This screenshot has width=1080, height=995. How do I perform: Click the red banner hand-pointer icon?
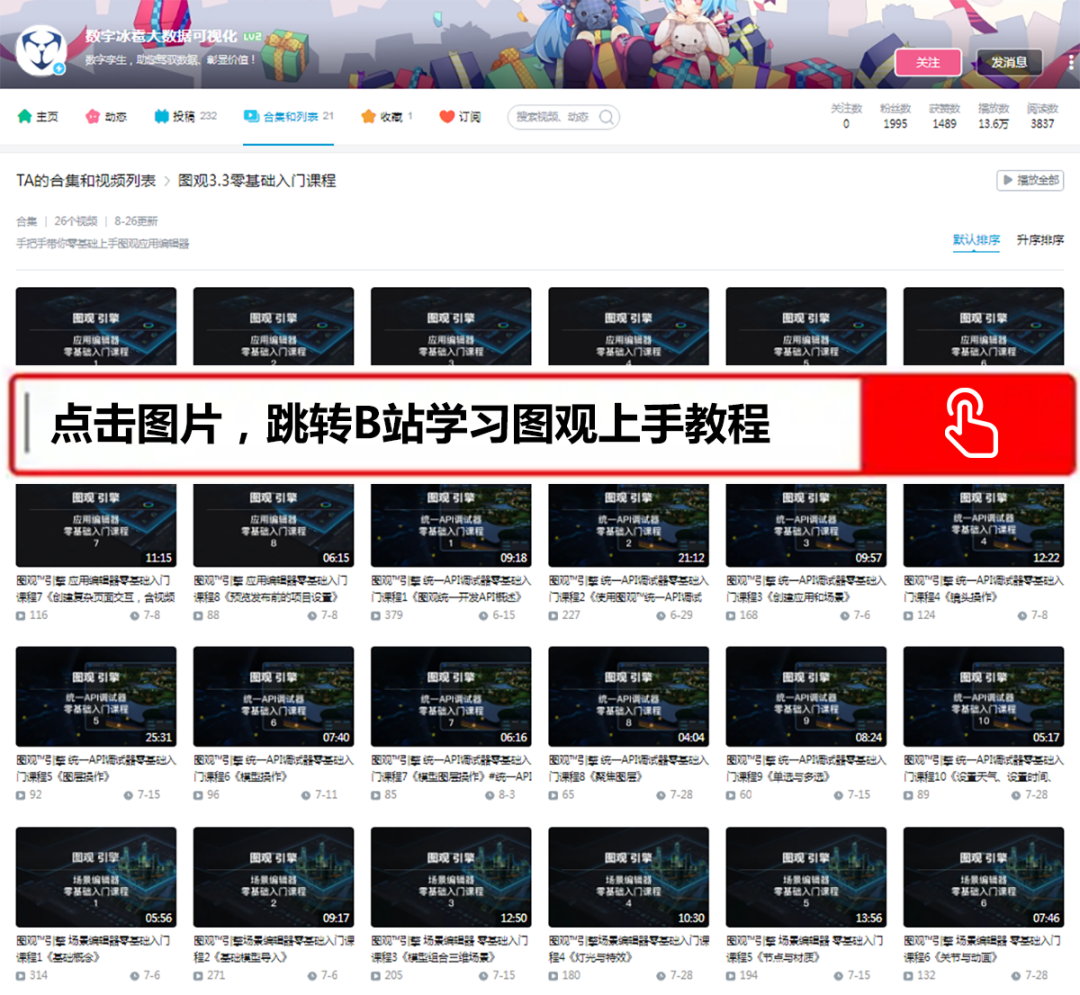pyautogui.click(x=970, y=423)
